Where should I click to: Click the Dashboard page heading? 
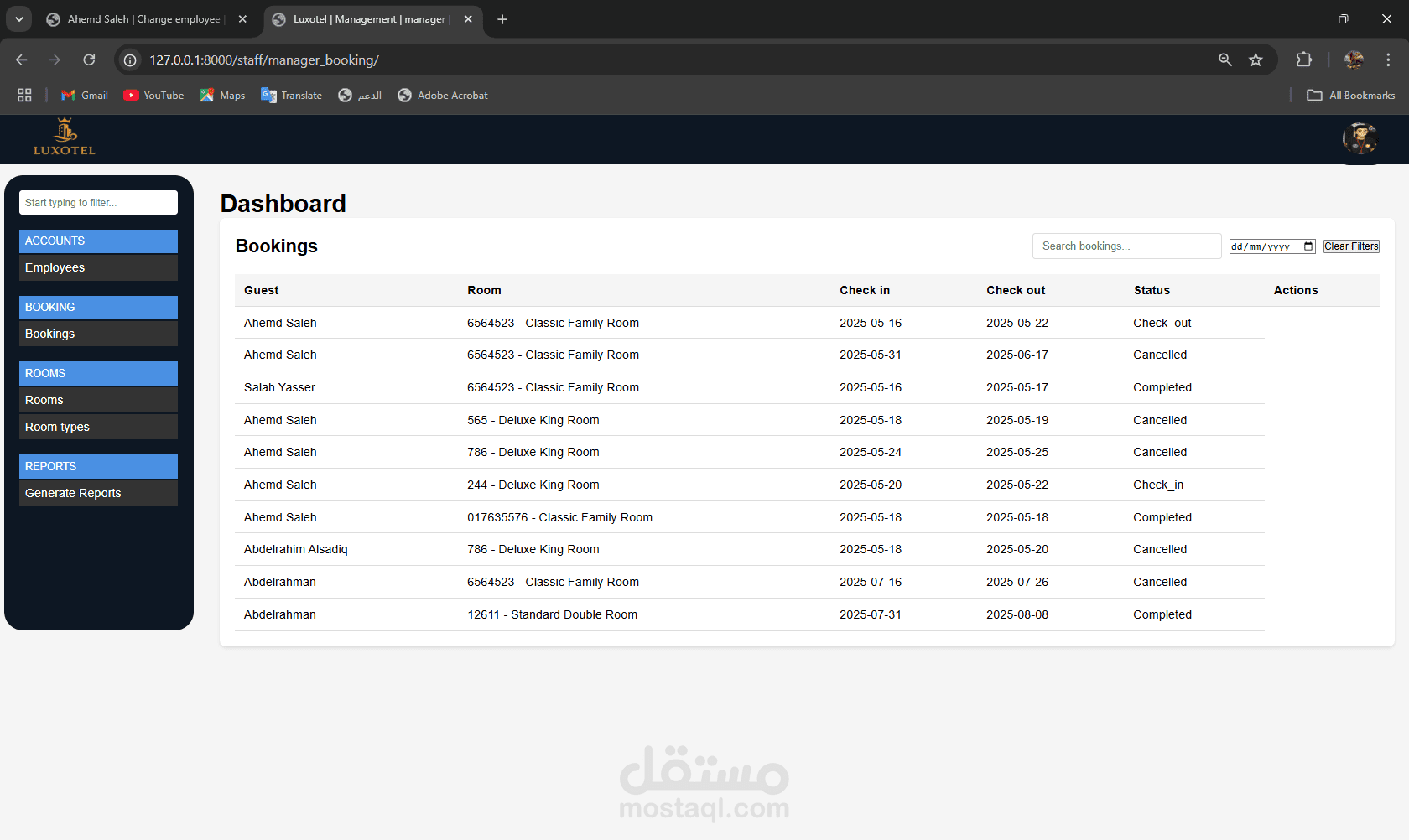coord(283,204)
